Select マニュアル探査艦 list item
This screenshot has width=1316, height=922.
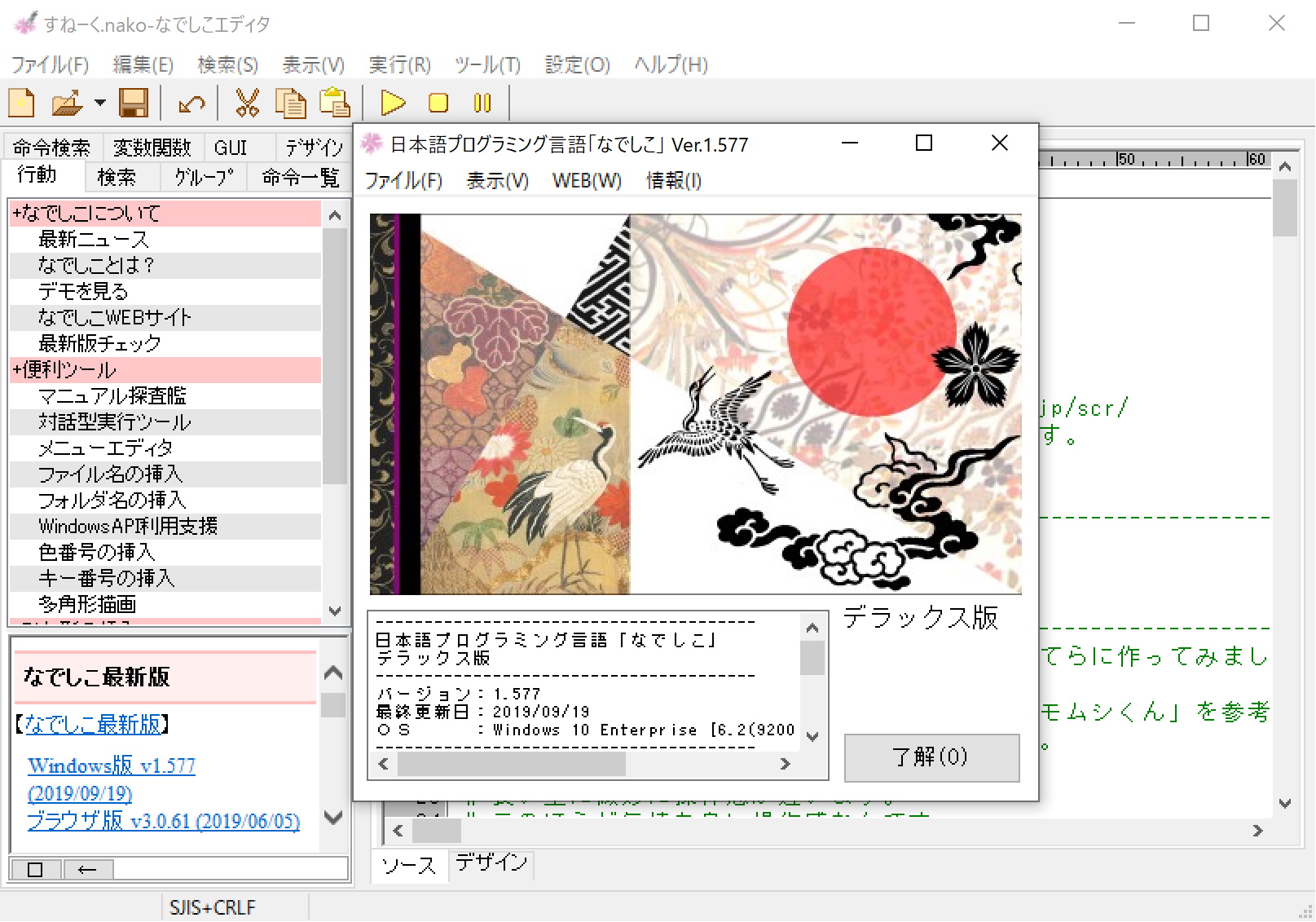165,395
